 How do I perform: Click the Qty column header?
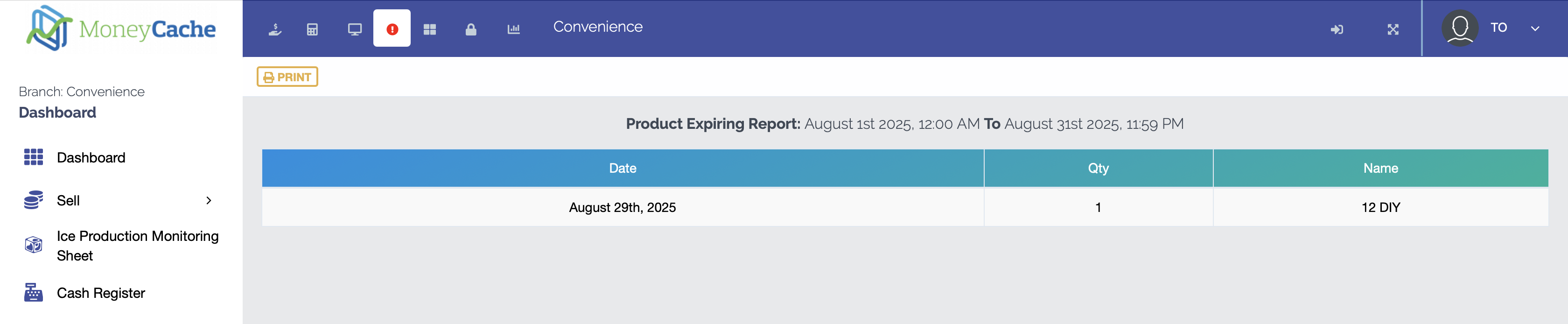coord(1098,168)
